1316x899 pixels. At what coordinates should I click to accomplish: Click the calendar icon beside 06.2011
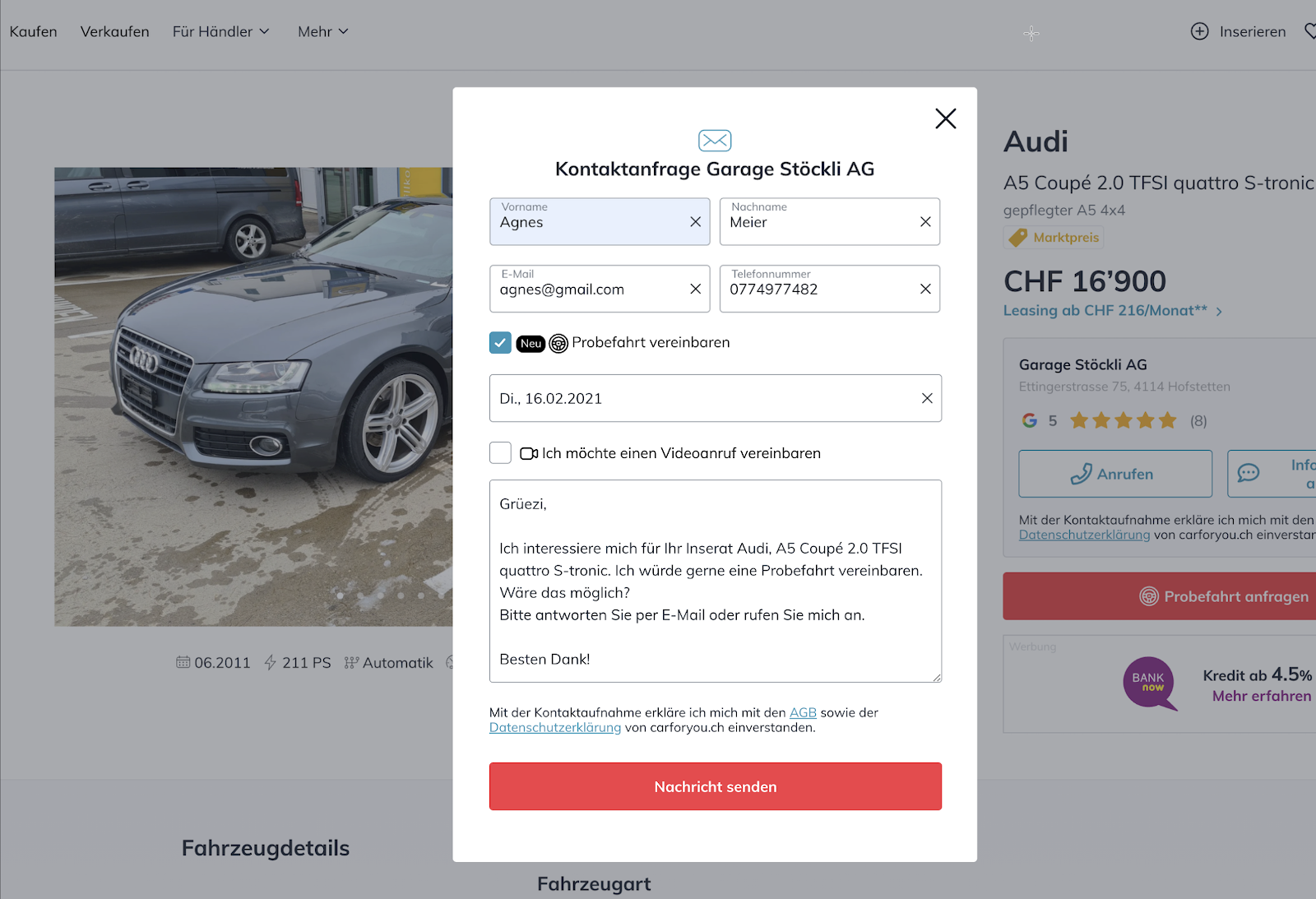coord(183,662)
